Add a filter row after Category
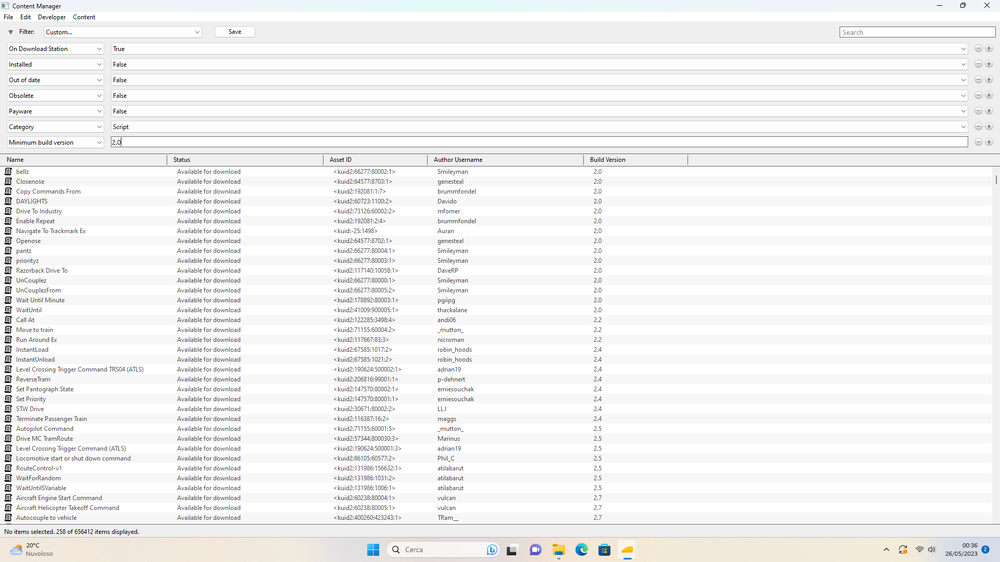1000x562 pixels. tap(989, 126)
